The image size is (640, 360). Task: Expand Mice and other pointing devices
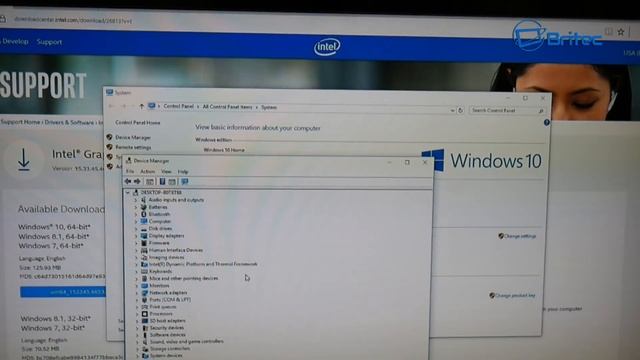(137, 278)
